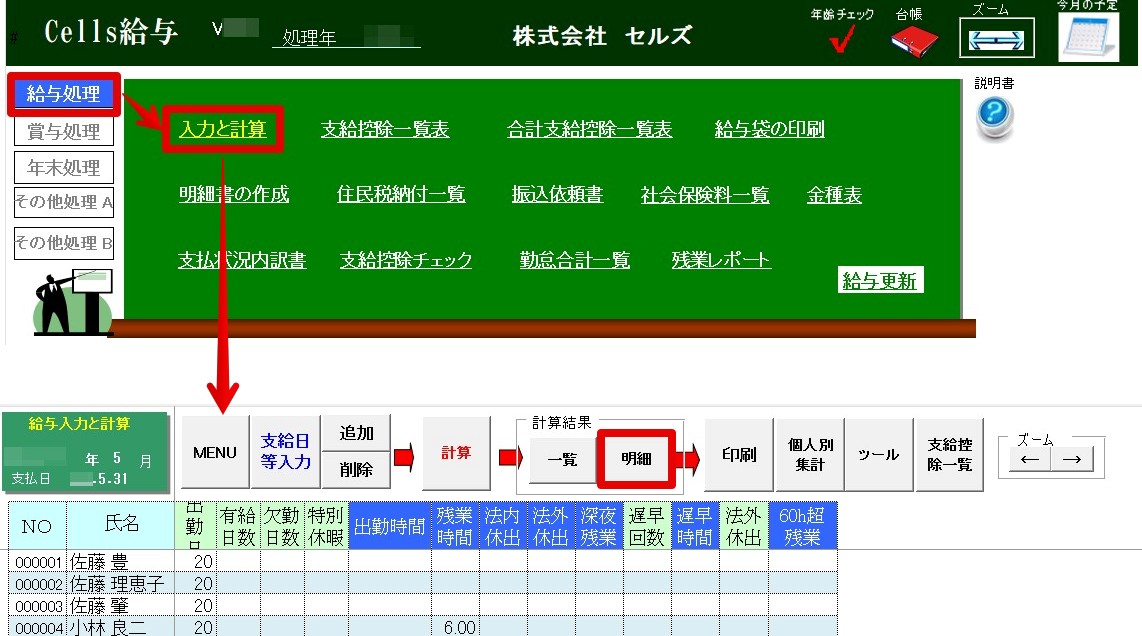The image size is (1142, 636).
Task: Select the 賞与処理 menu tab
Action: pyautogui.click(x=64, y=132)
